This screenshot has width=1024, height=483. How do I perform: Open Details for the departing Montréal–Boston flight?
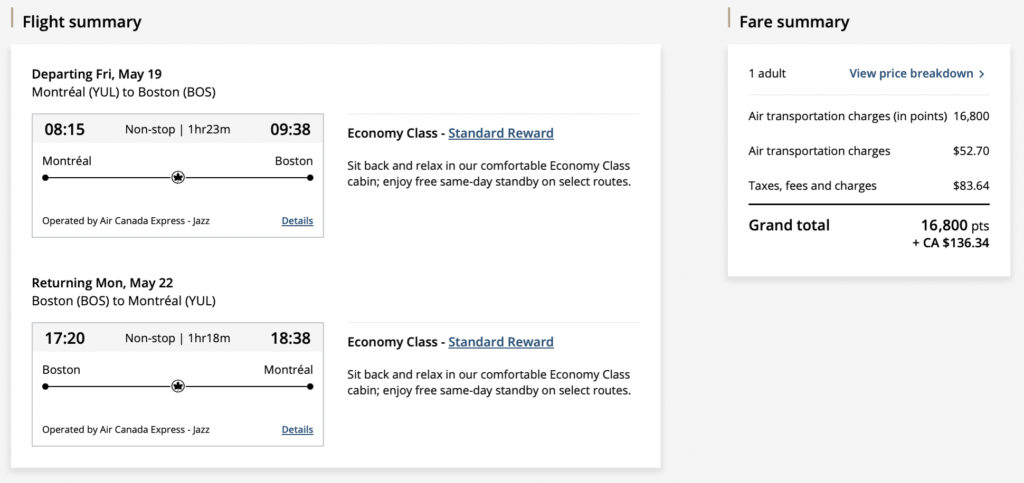[x=297, y=221]
